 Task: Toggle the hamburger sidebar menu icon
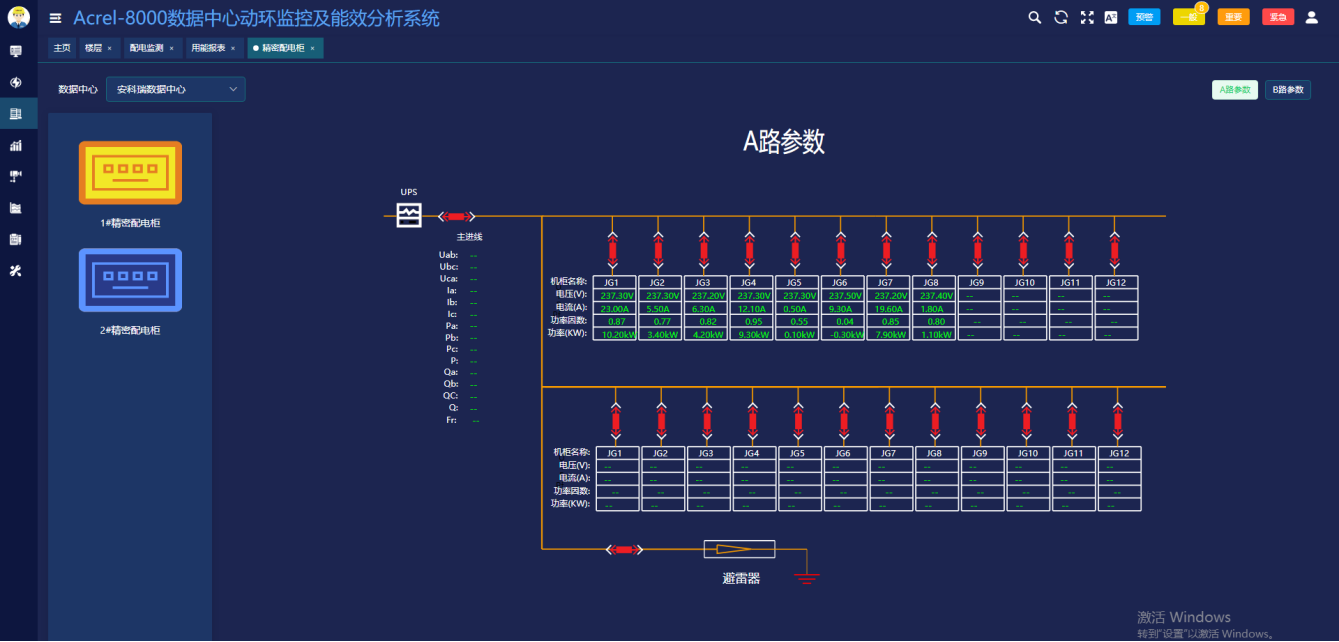point(55,18)
